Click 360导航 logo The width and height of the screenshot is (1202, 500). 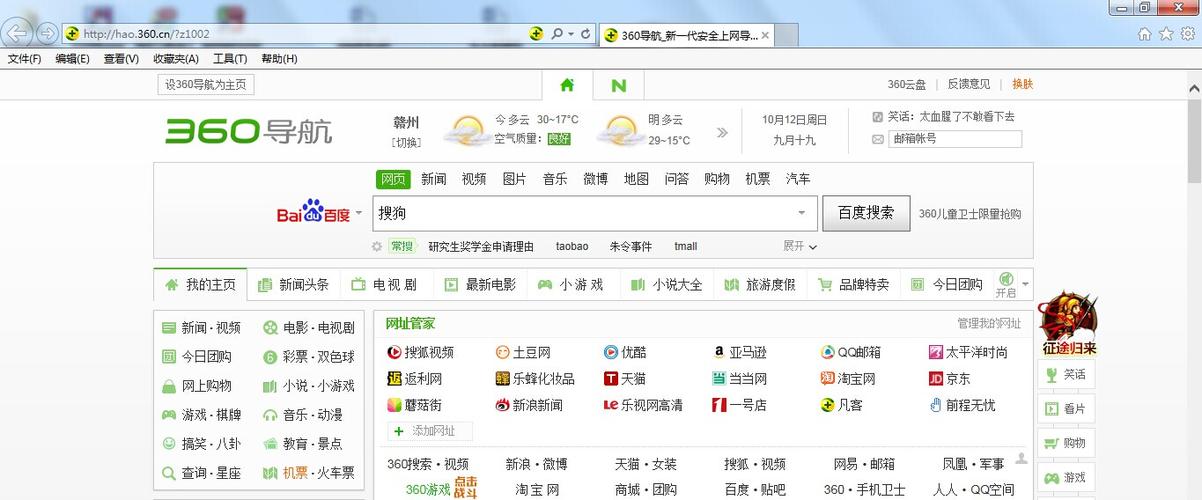[249, 131]
